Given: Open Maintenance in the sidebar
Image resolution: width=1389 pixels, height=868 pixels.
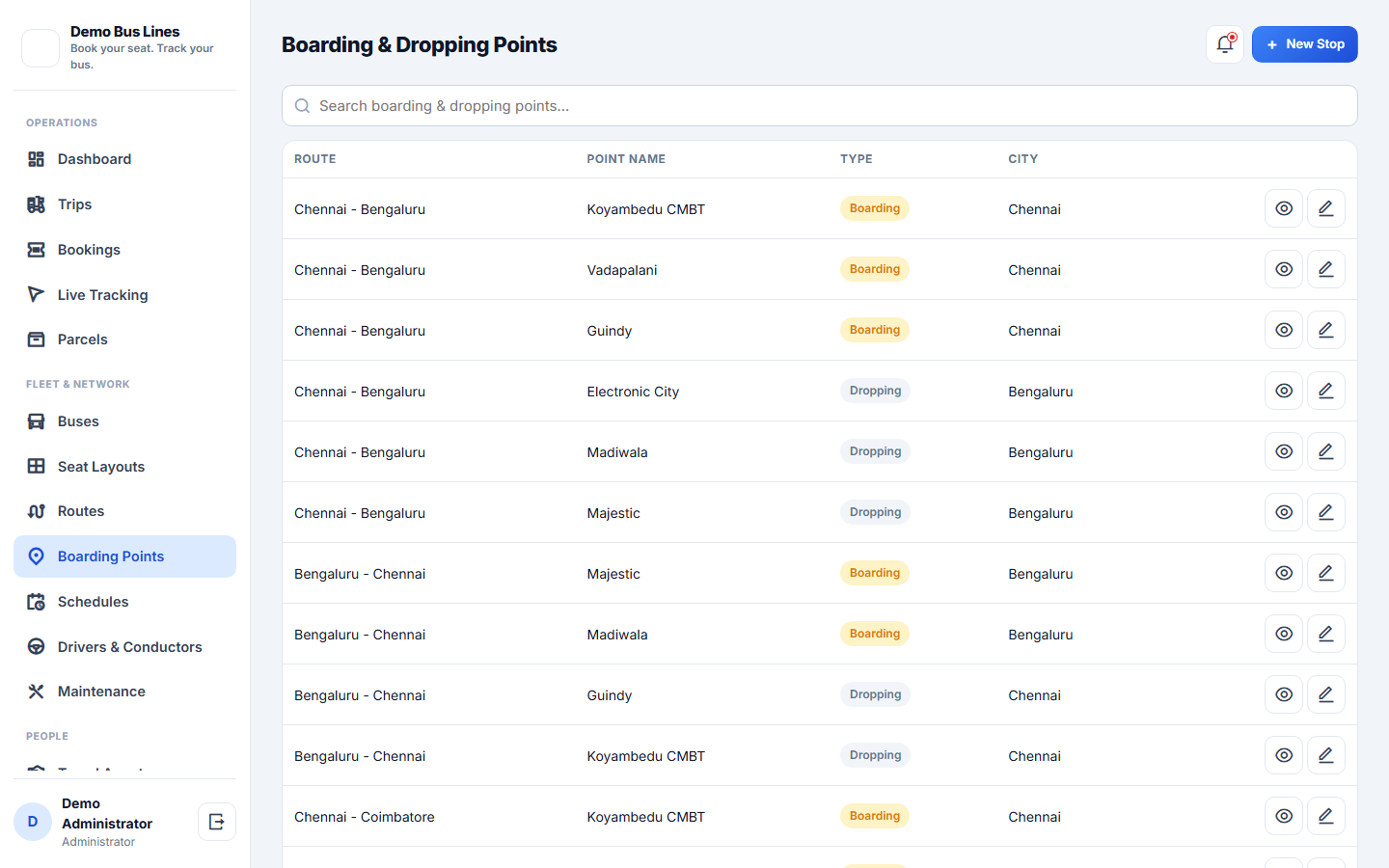Looking at the screenshot, I should [124, 692].
